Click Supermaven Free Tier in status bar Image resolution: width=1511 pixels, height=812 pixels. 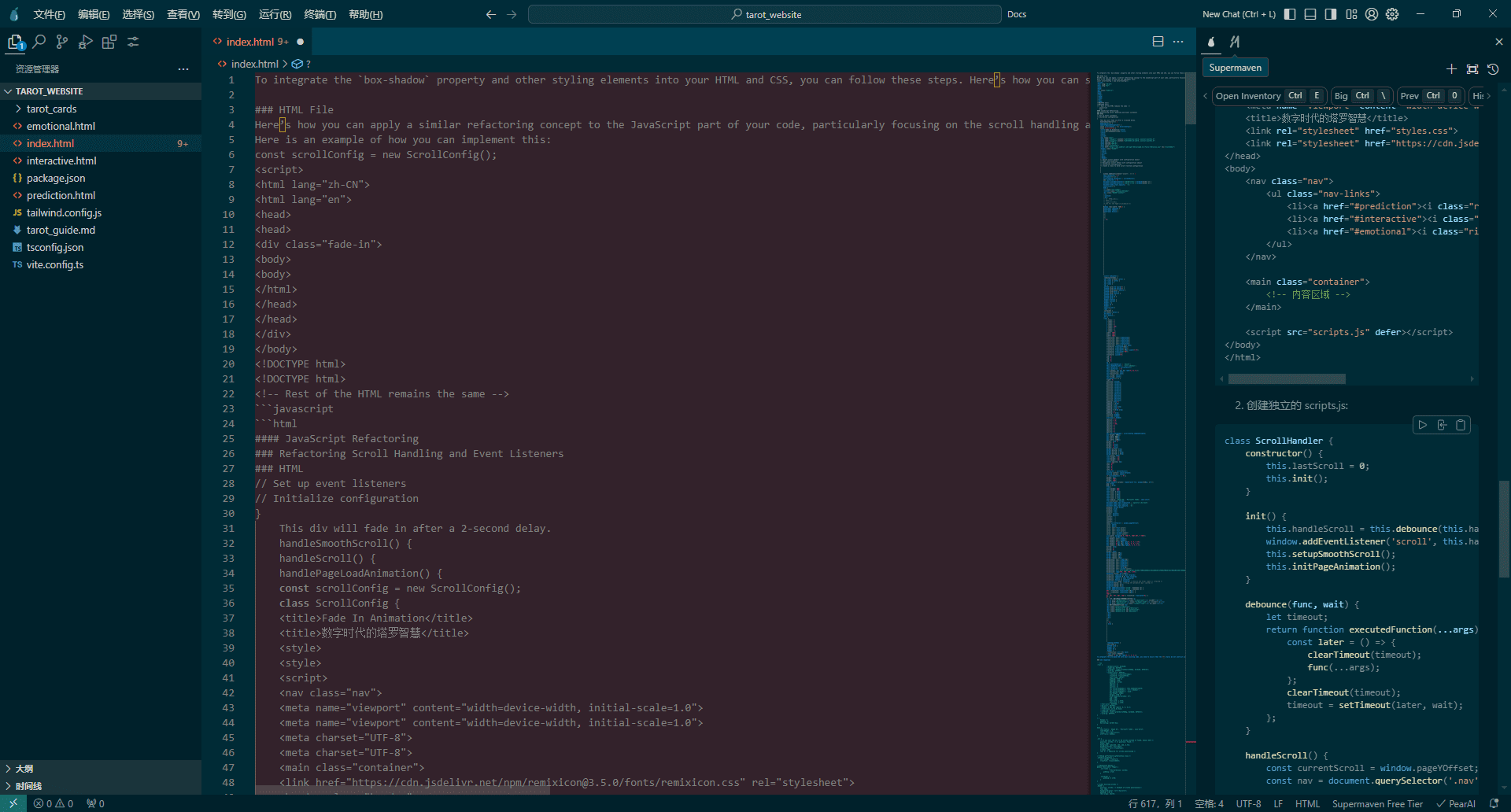1377,803
